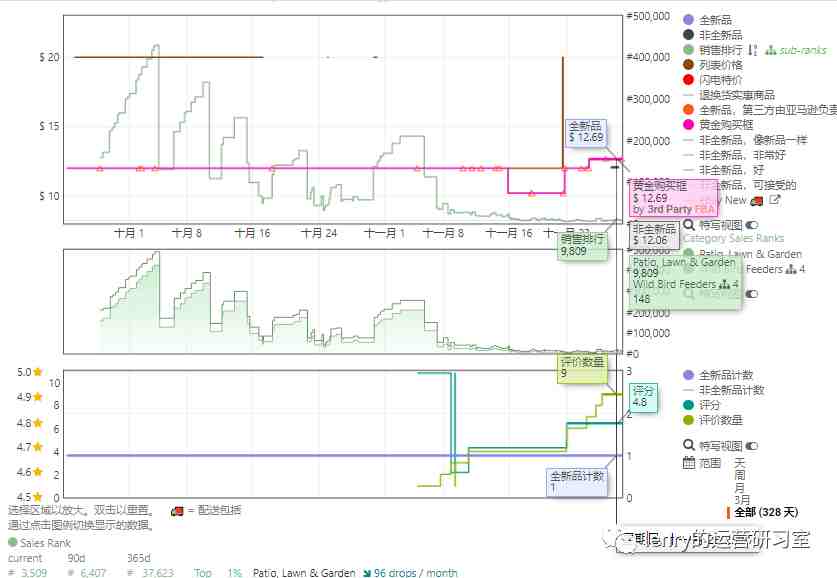Image resolution: width=837 pixels, height=578 pixels.
Task: Select the 天 day range option
Action: (x=739, y=462)
